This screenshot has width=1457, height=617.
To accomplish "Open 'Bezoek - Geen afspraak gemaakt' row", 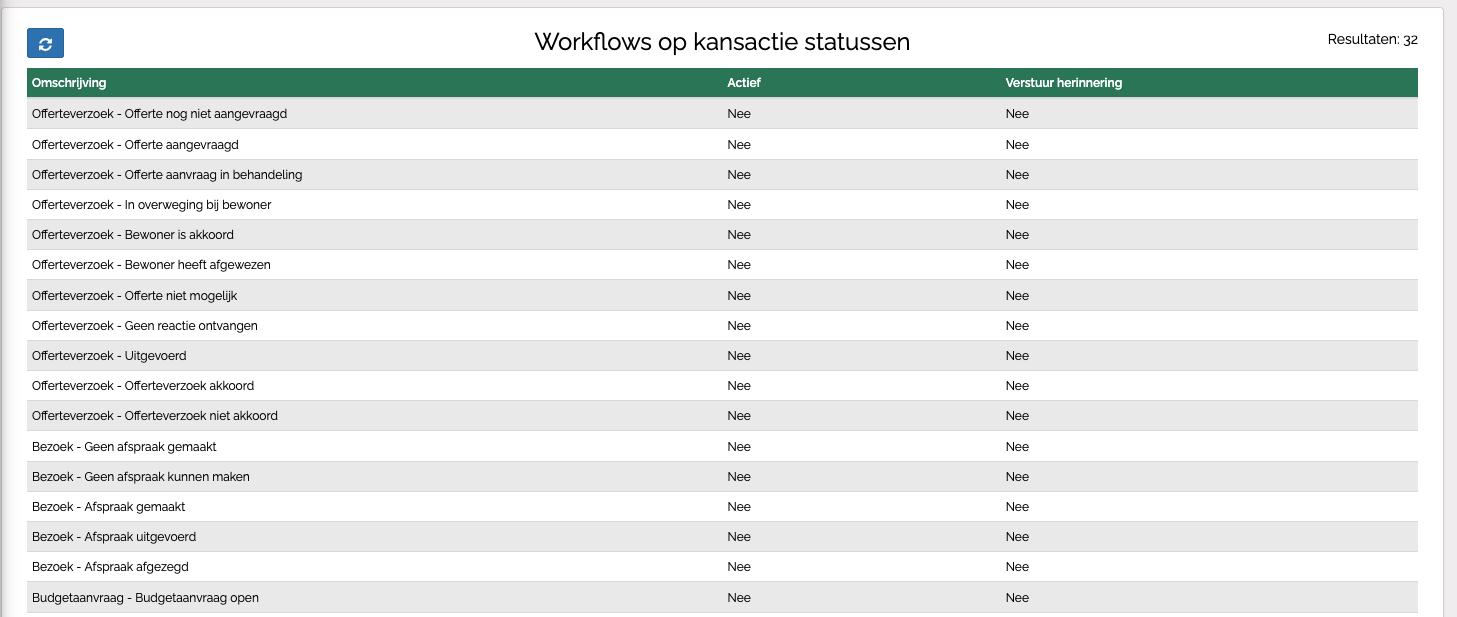I will click(x=124, y=447).
